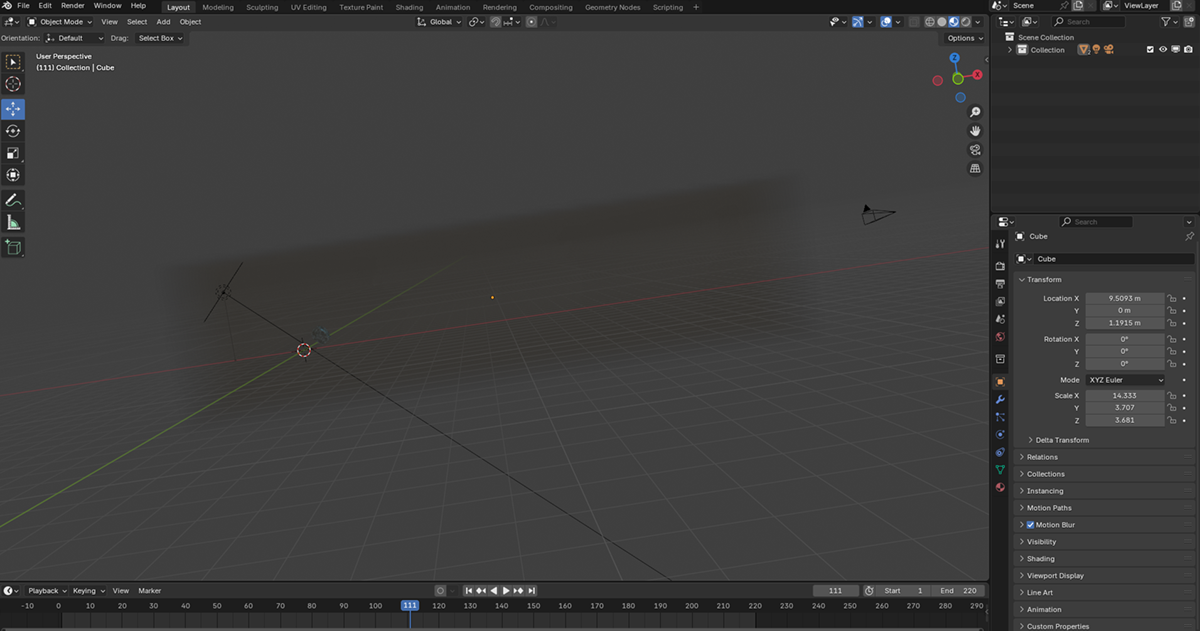Activate the Cursor tool
This screenshot has width=1200, height=631.
click(13, 85)
